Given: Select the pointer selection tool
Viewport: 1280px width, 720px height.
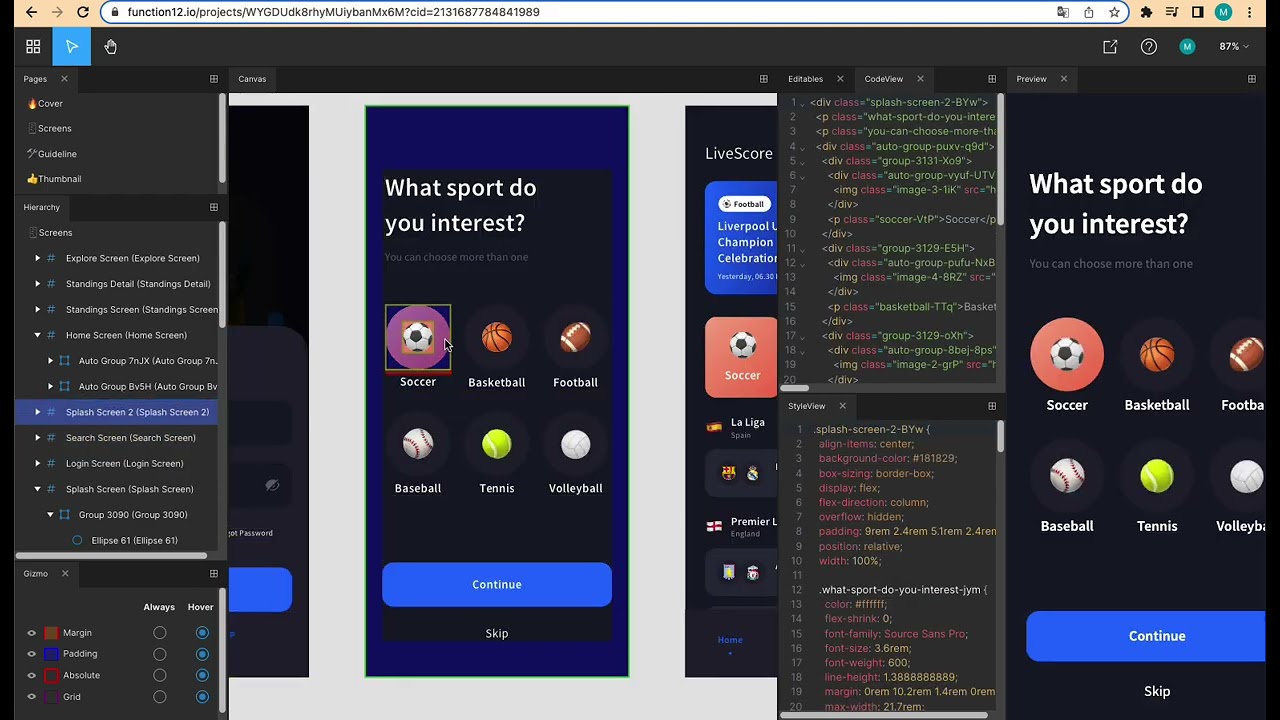Looking at the screenshot, I should point(72,47).
